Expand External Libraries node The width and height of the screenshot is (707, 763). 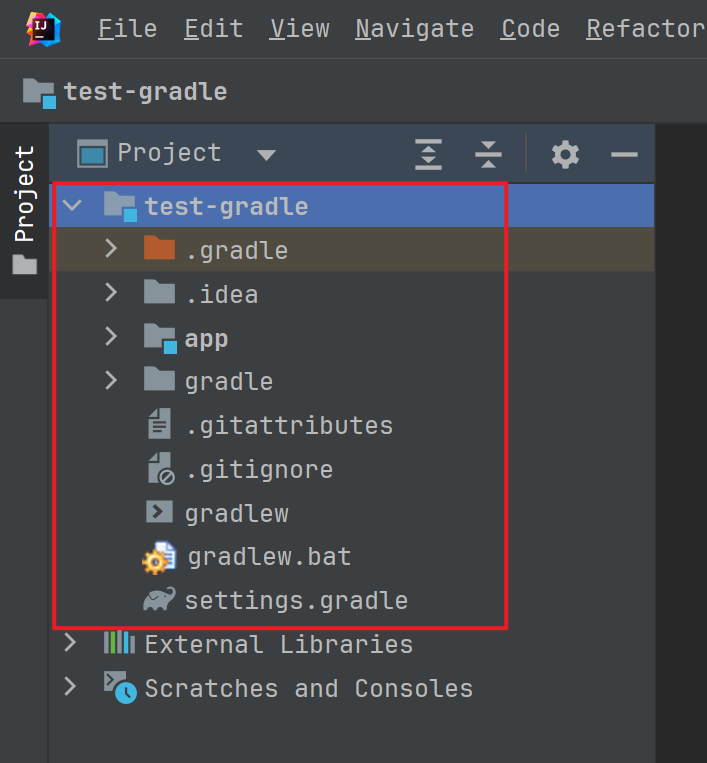tap(69, 643)
